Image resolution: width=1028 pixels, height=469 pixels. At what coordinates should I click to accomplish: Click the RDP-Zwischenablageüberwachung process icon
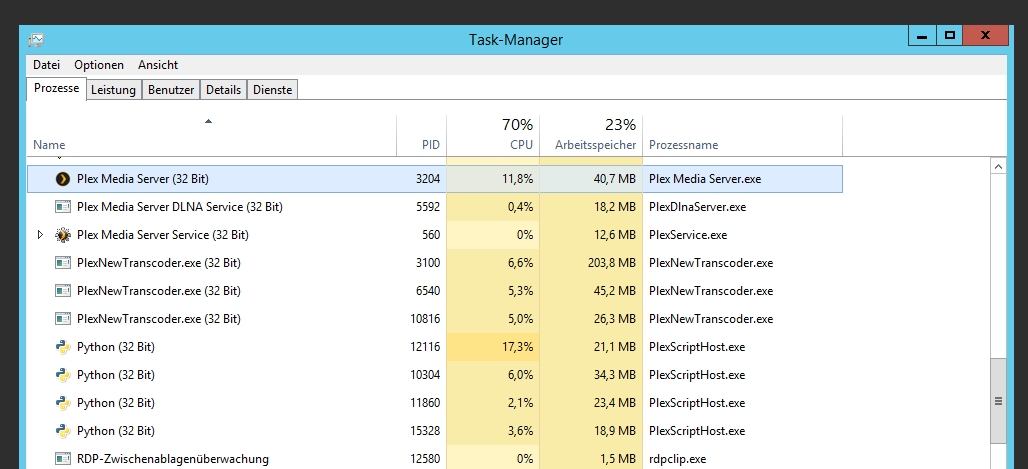coord(62,459)
